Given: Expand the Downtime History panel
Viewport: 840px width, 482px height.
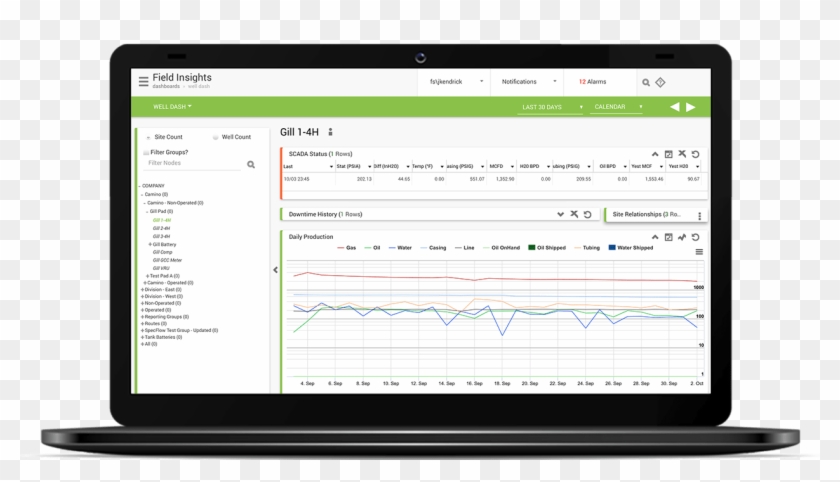Looking at the screenshot, I should (560, 214).
